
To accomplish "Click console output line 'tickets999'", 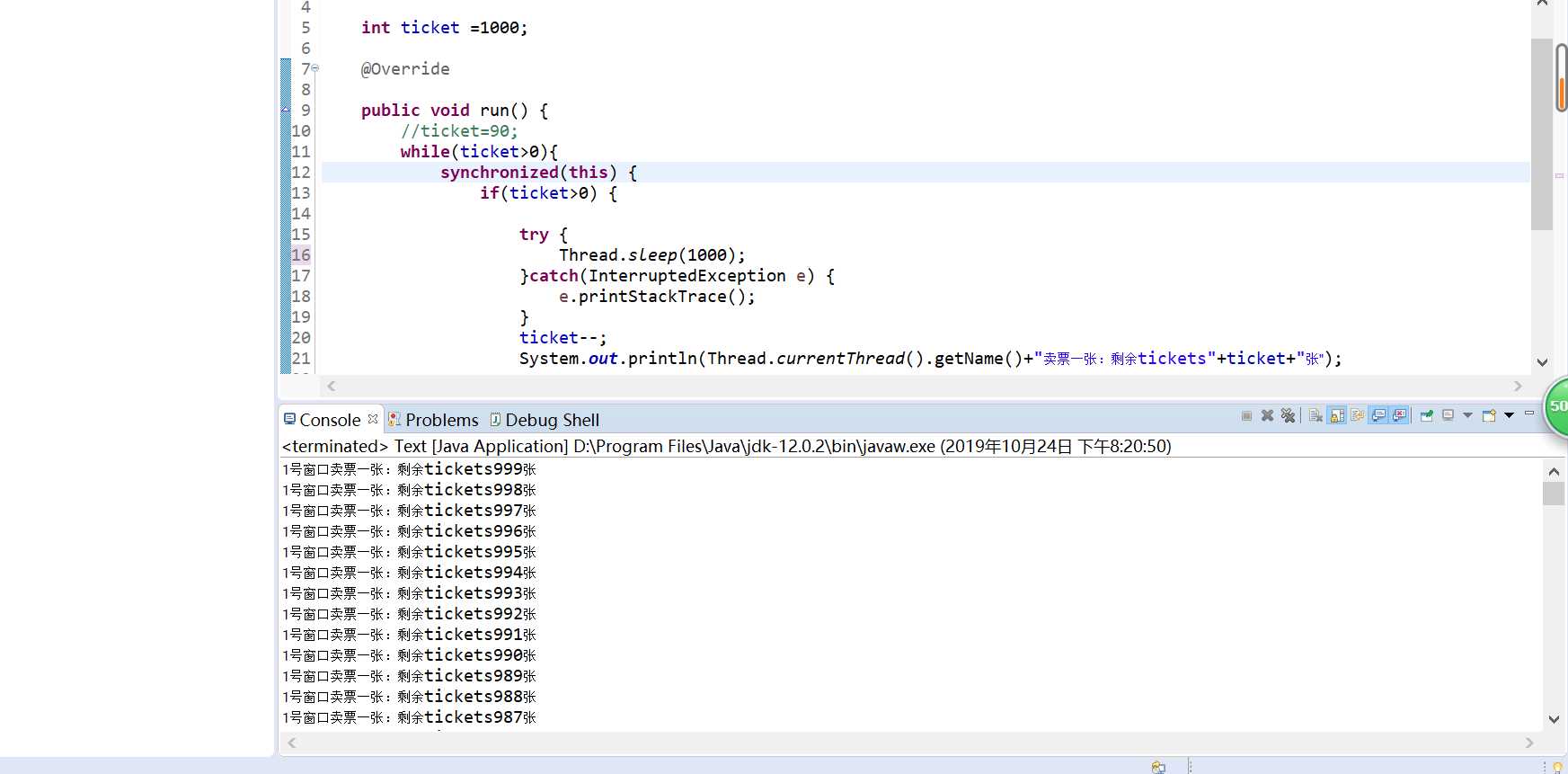I will (409, 469).
